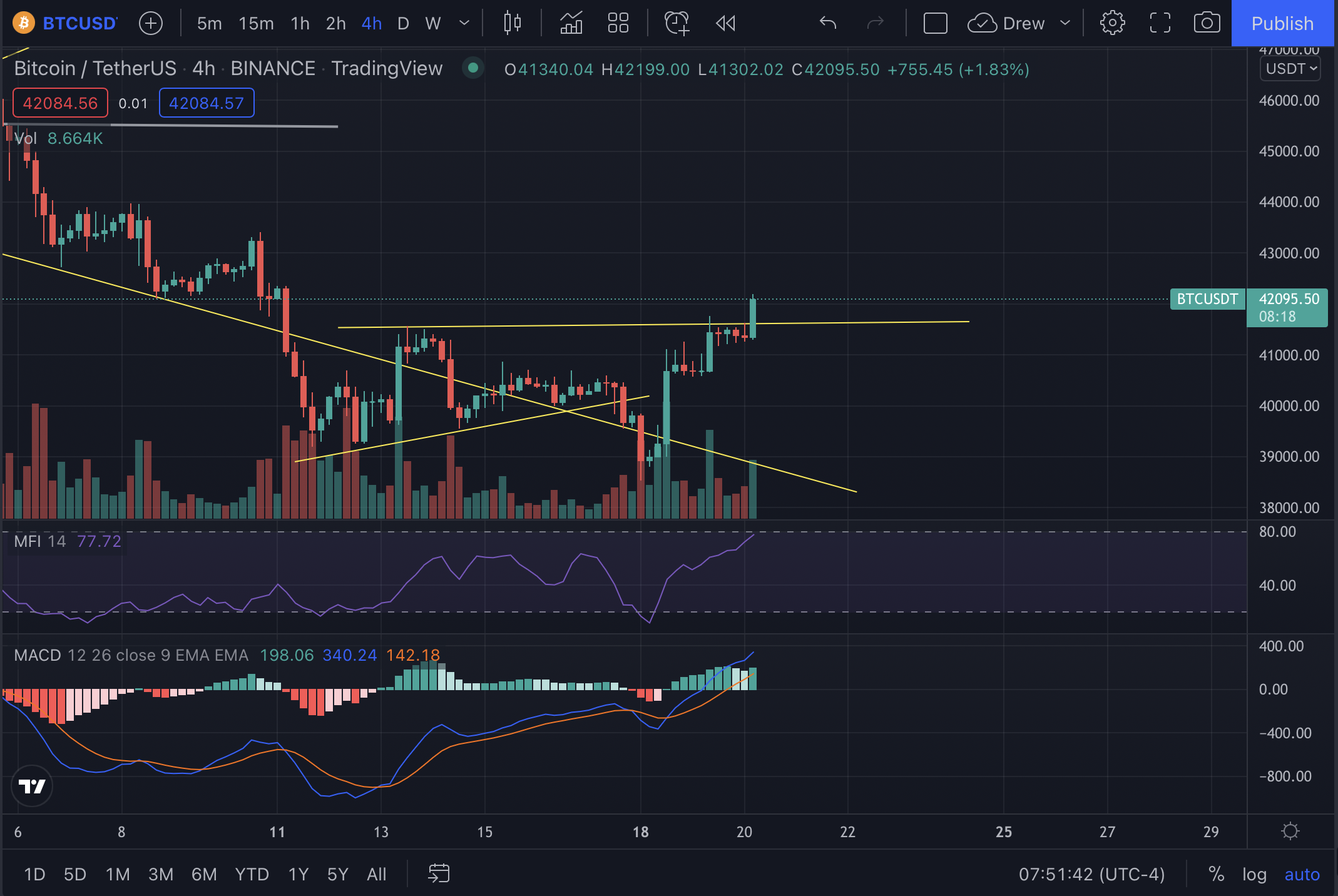The width and height of the screenshot is (1338, 896).
Task: Open the Indicators dialog
Action: pos(571,23)
